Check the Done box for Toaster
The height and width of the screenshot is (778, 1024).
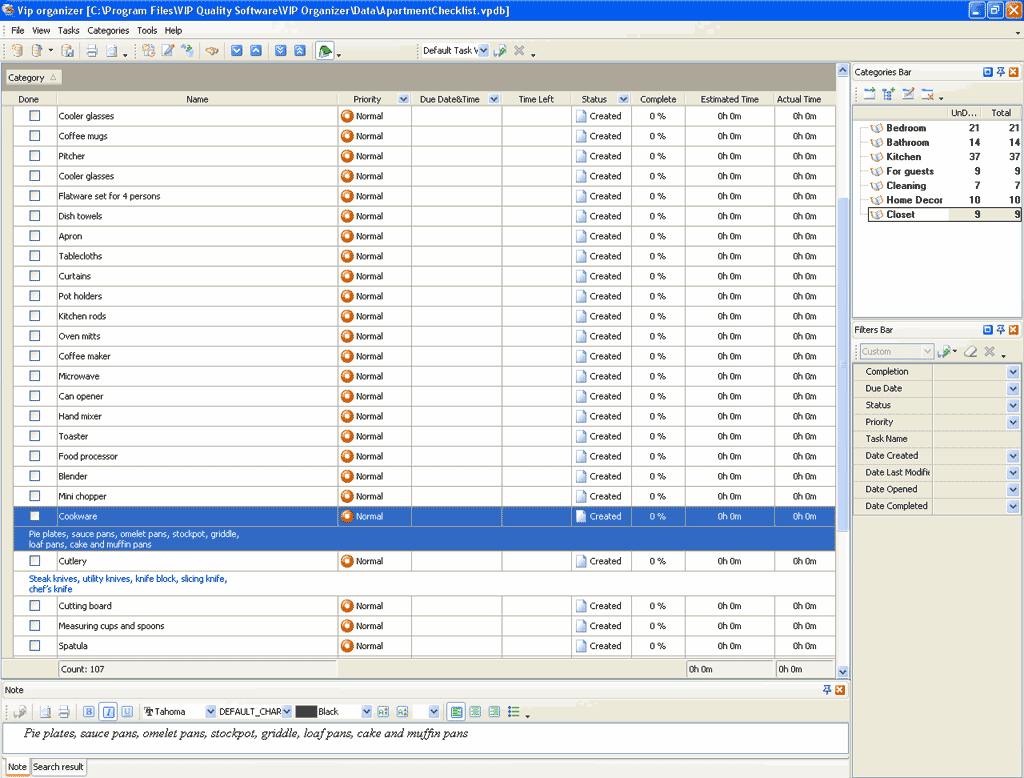click(x=35, y=436)
